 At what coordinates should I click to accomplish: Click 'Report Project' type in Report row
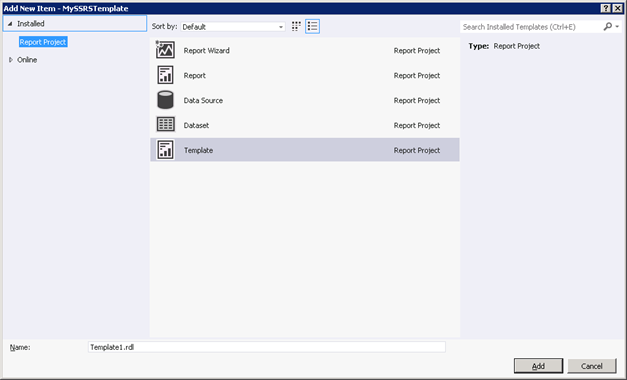[417, 76]
